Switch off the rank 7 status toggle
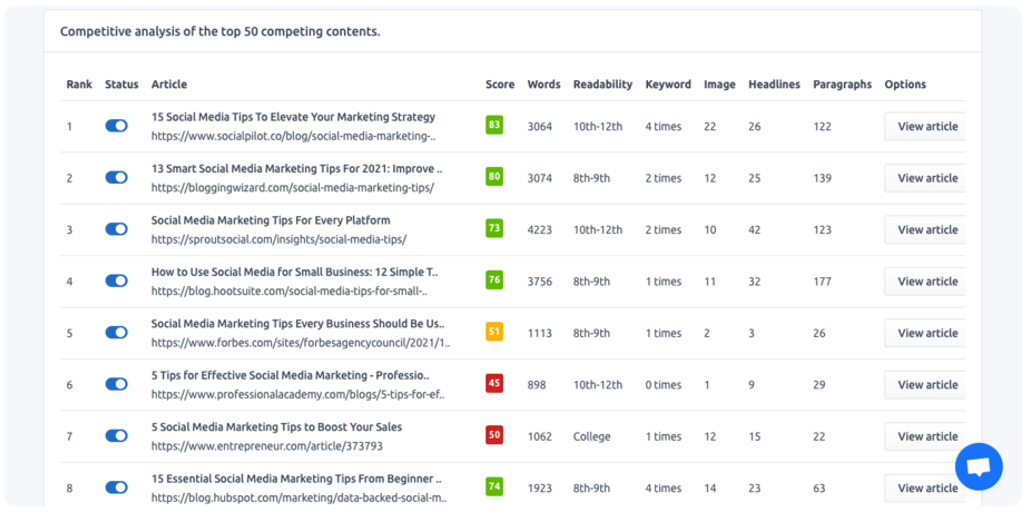The image size is (1024, 512). tap(116, 436)
